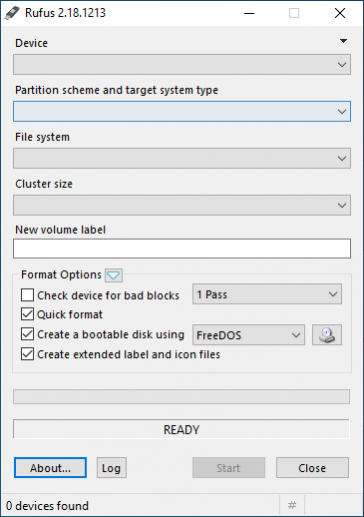Screen dimensions: 364x517
Task: Click the READY status field
Action: pos(181,429)
